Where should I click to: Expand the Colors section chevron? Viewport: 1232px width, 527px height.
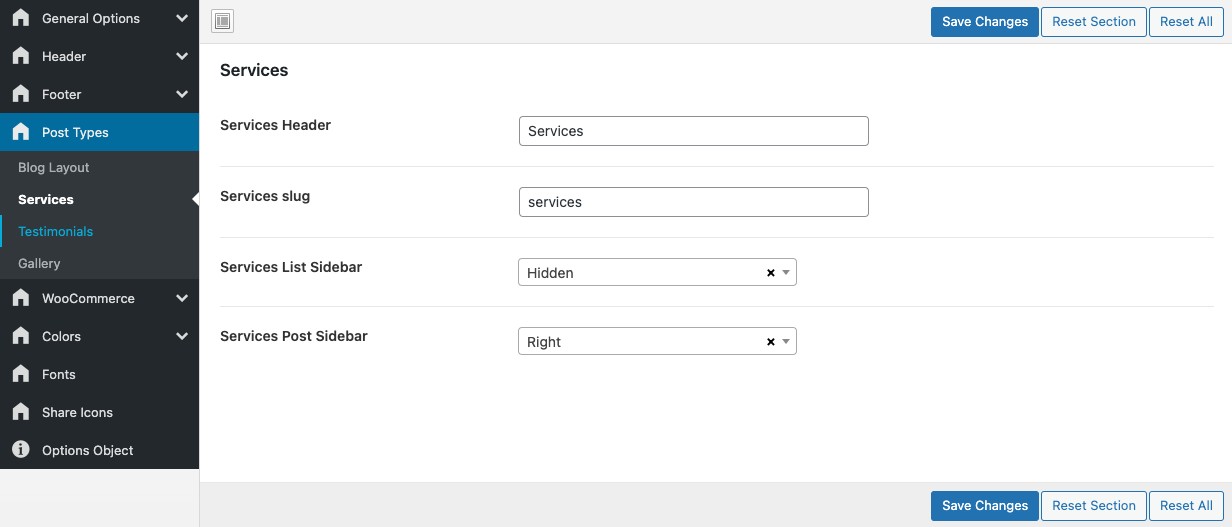click(x=181, y=336)
